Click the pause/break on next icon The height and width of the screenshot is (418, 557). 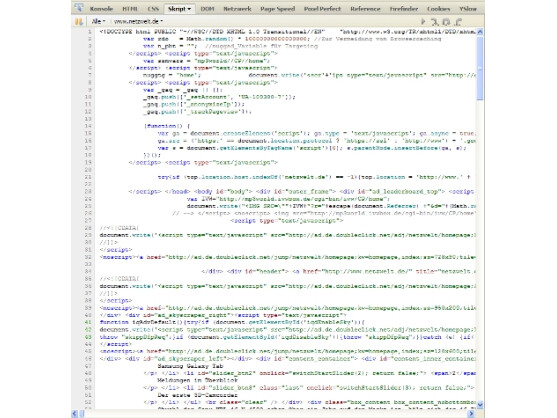point(79,22)
